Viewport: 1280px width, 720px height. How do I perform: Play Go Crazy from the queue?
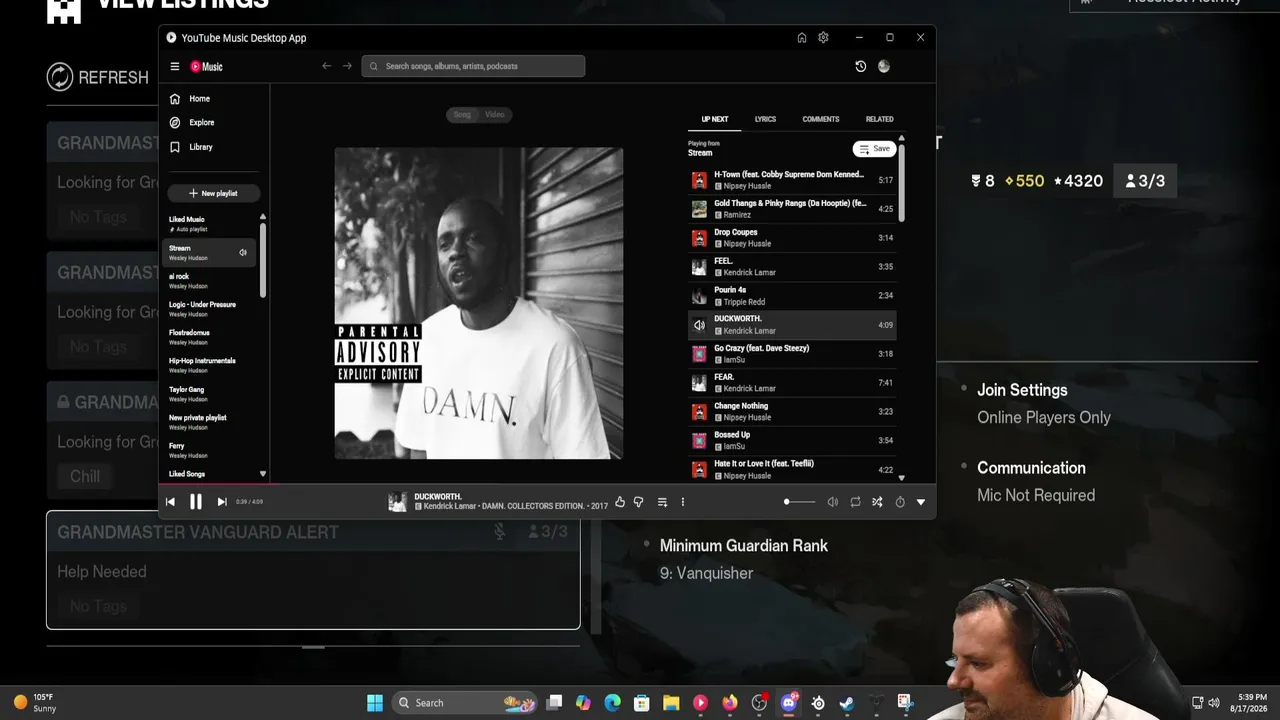pos(792,354)
